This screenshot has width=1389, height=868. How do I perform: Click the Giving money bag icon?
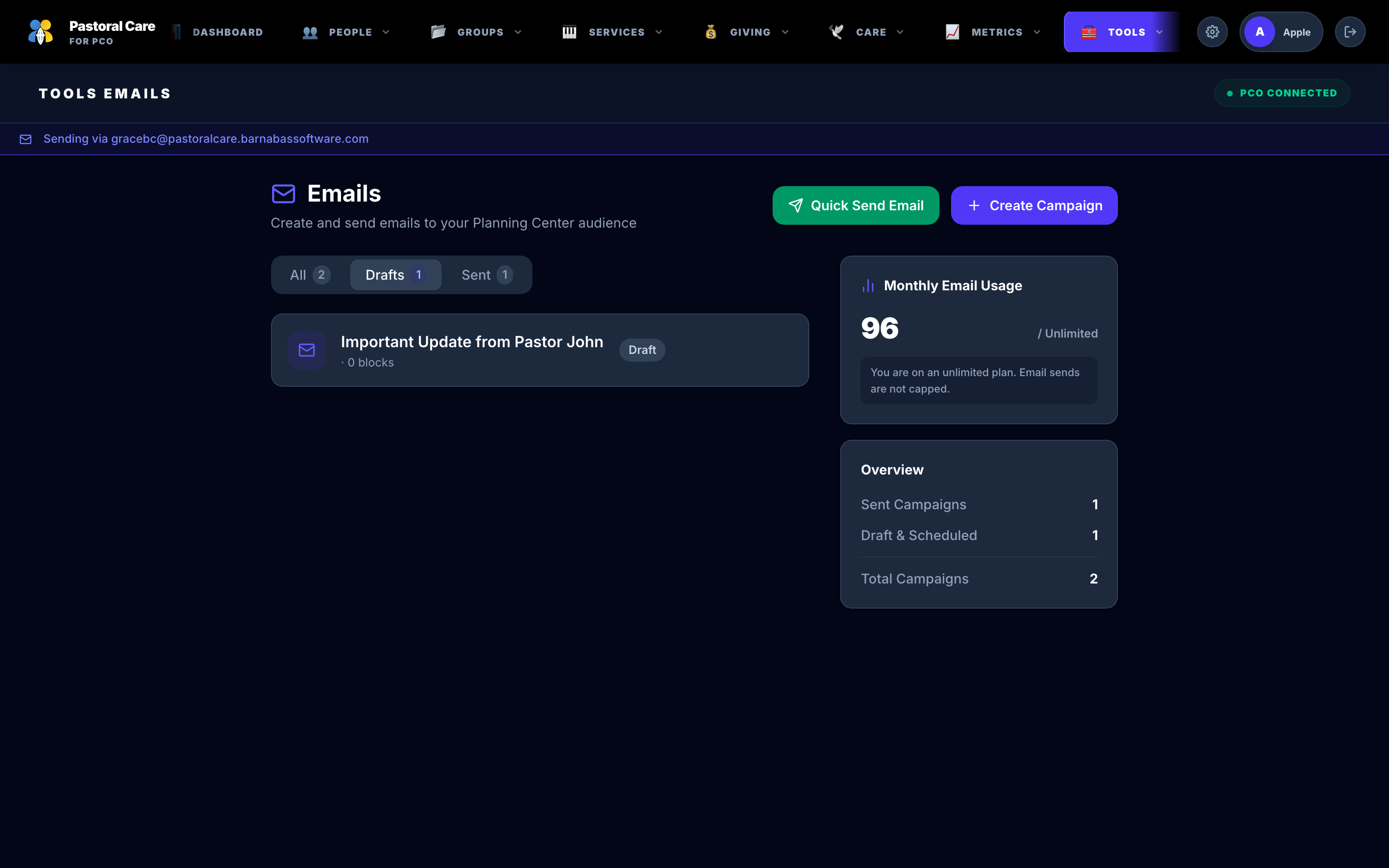pos(710,32)
